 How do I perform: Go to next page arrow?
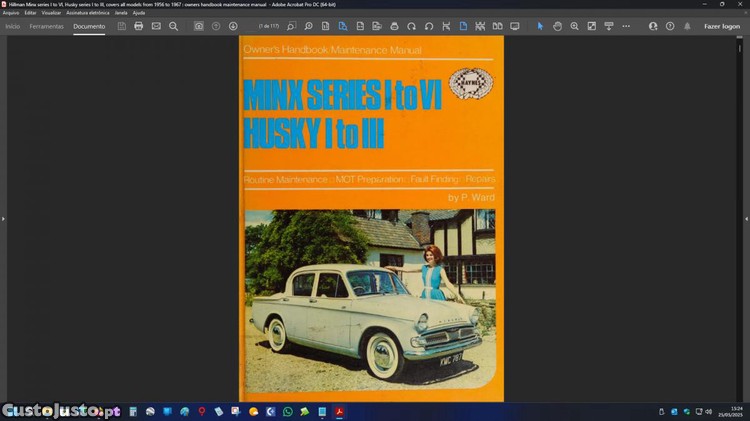pyautogui.click(x=233, y=26)
